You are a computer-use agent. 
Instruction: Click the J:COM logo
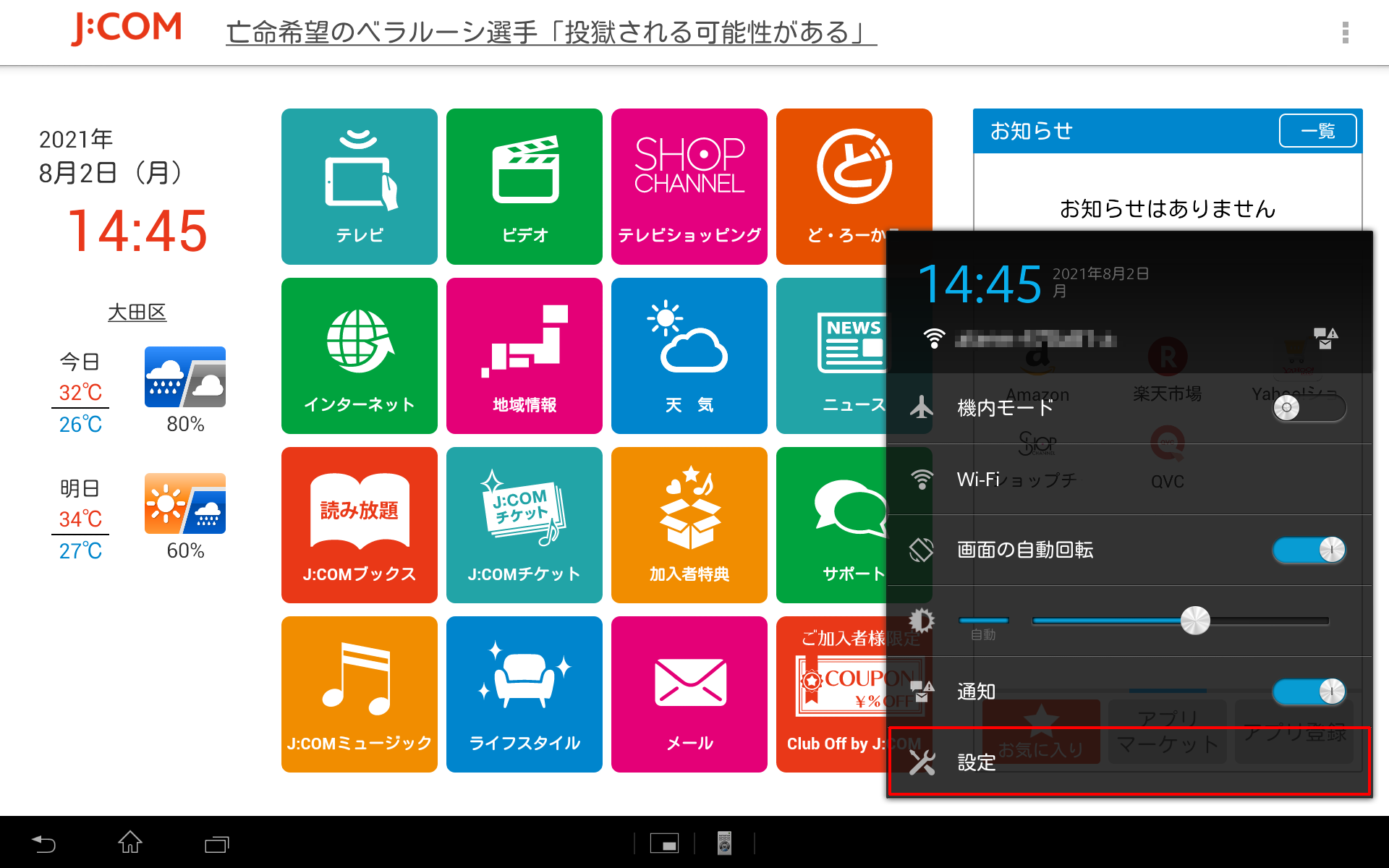127,29
